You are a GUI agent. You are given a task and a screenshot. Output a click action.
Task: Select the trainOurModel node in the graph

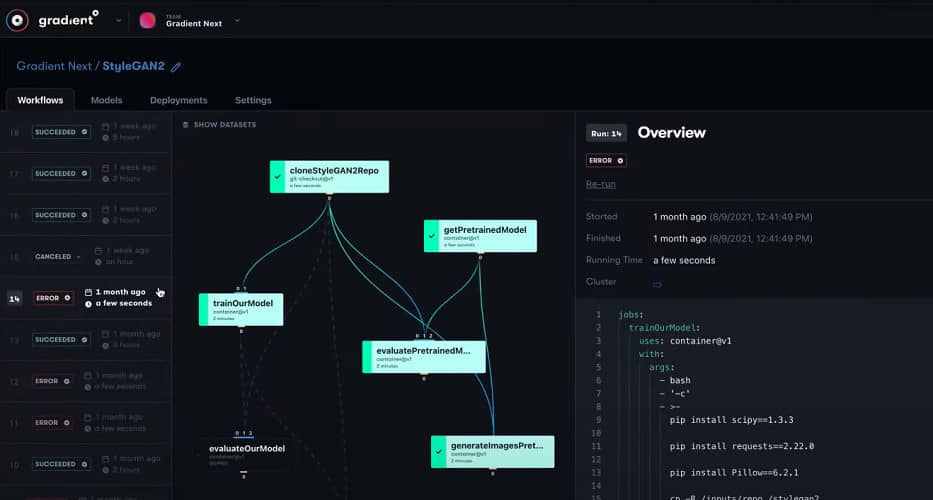pyautogui.click(x=241, y=309)
